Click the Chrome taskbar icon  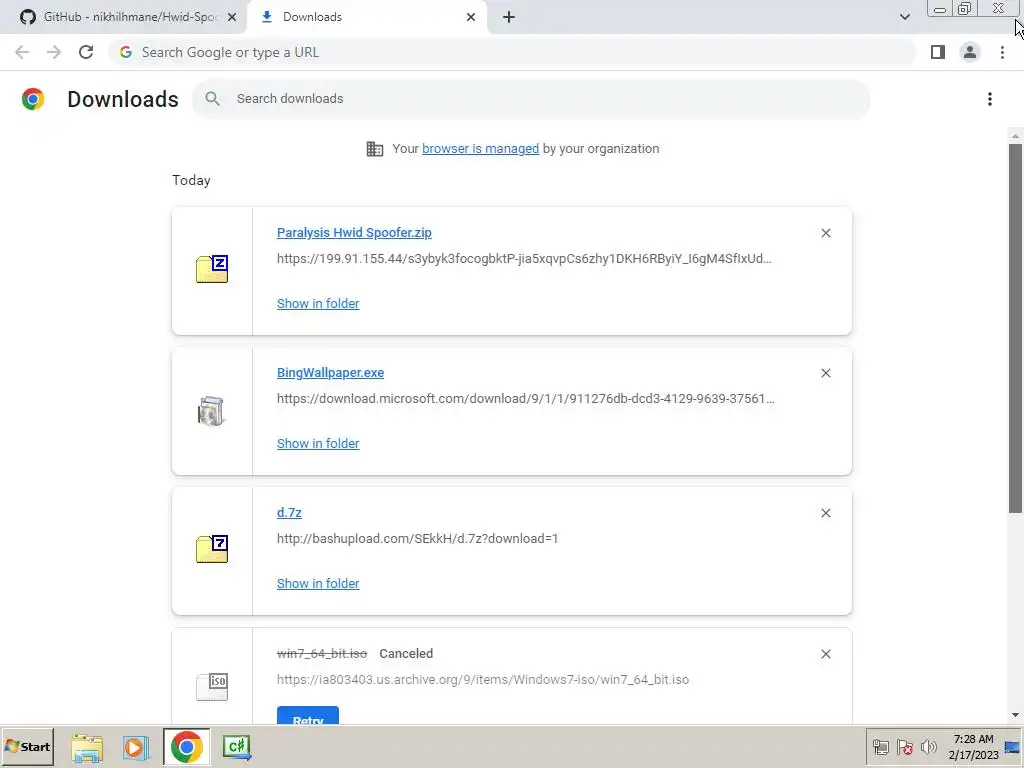coord(187,748)
